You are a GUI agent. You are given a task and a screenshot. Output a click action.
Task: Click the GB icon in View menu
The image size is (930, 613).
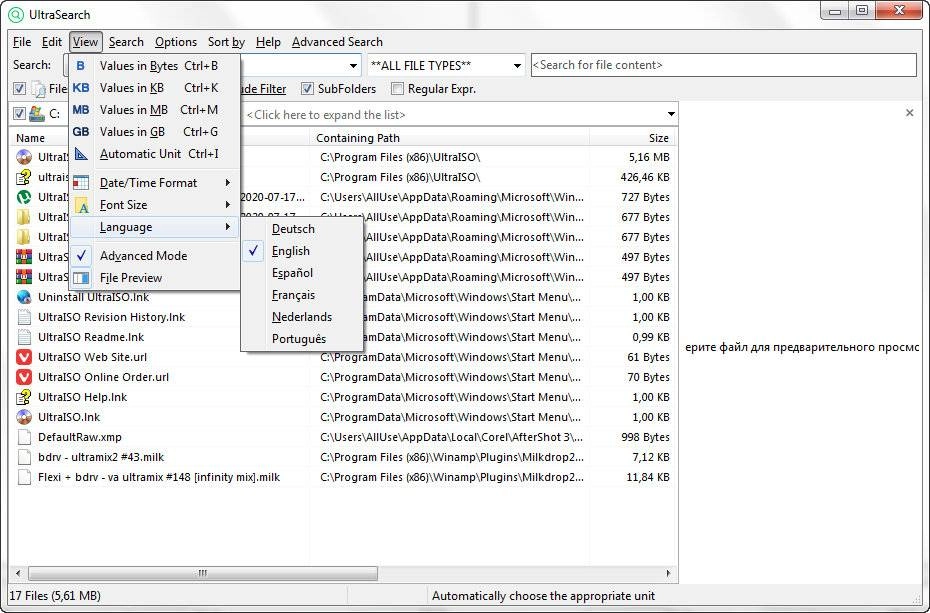(81, 132)
